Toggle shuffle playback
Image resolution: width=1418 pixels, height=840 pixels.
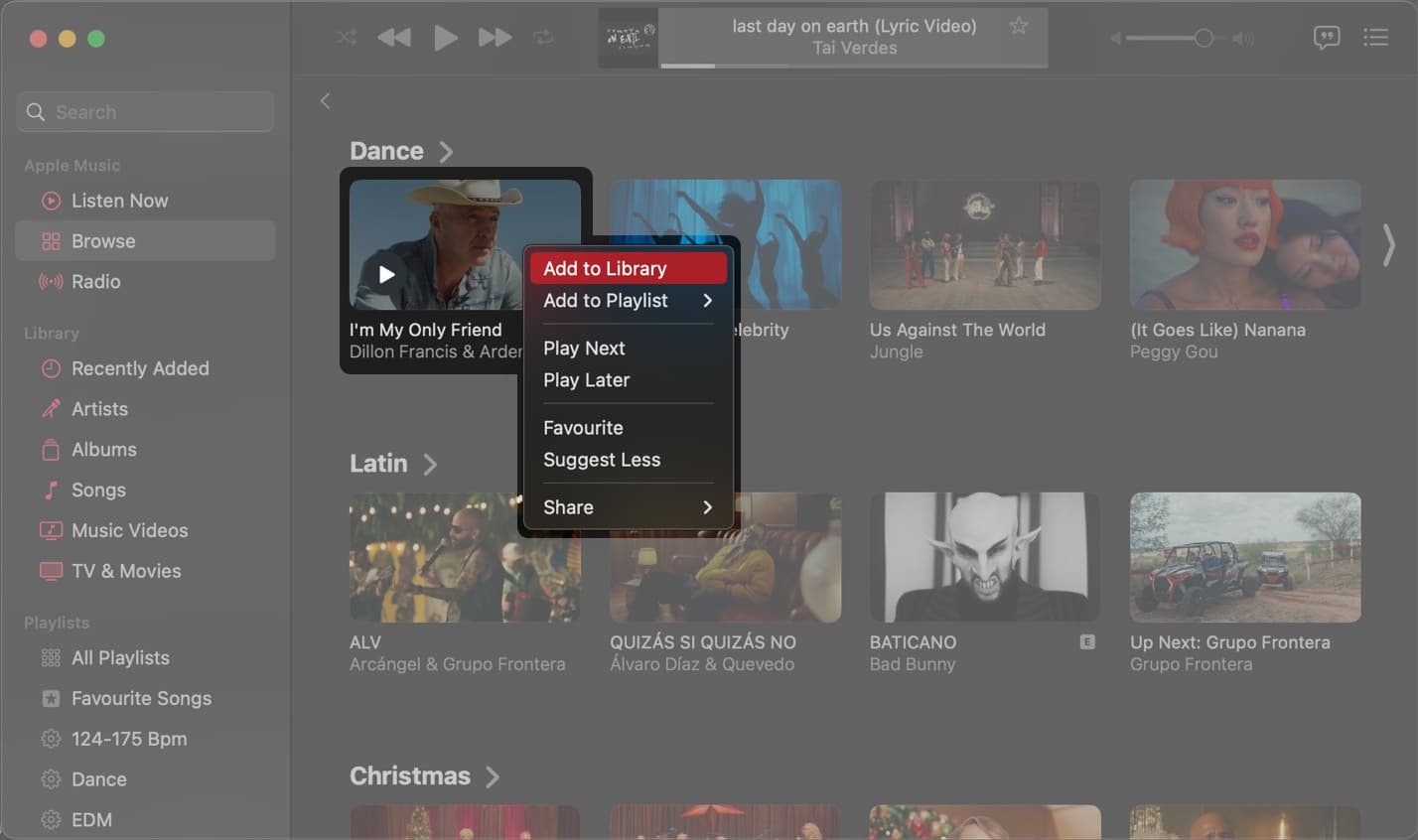tap(346, 38)
